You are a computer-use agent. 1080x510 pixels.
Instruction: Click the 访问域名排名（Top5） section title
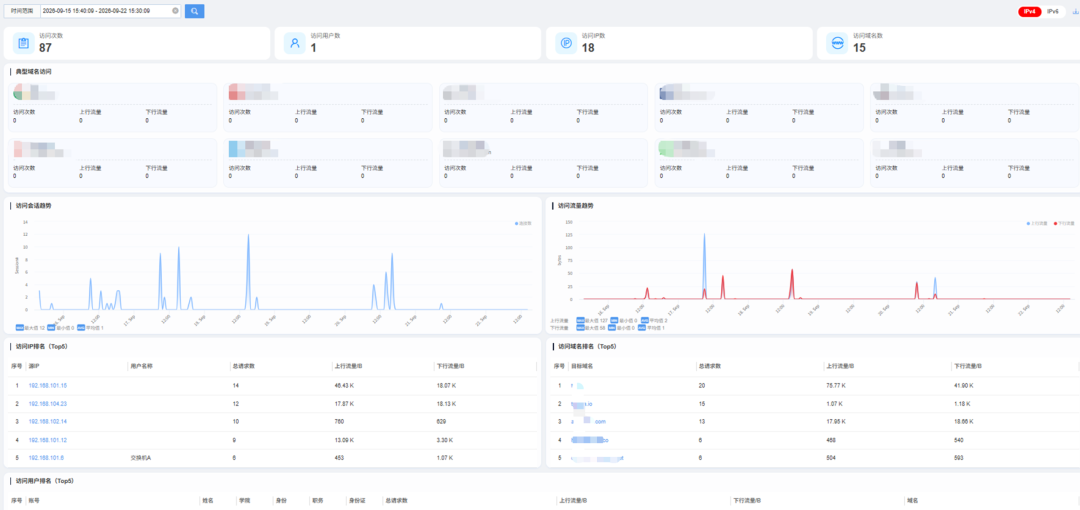587,347
